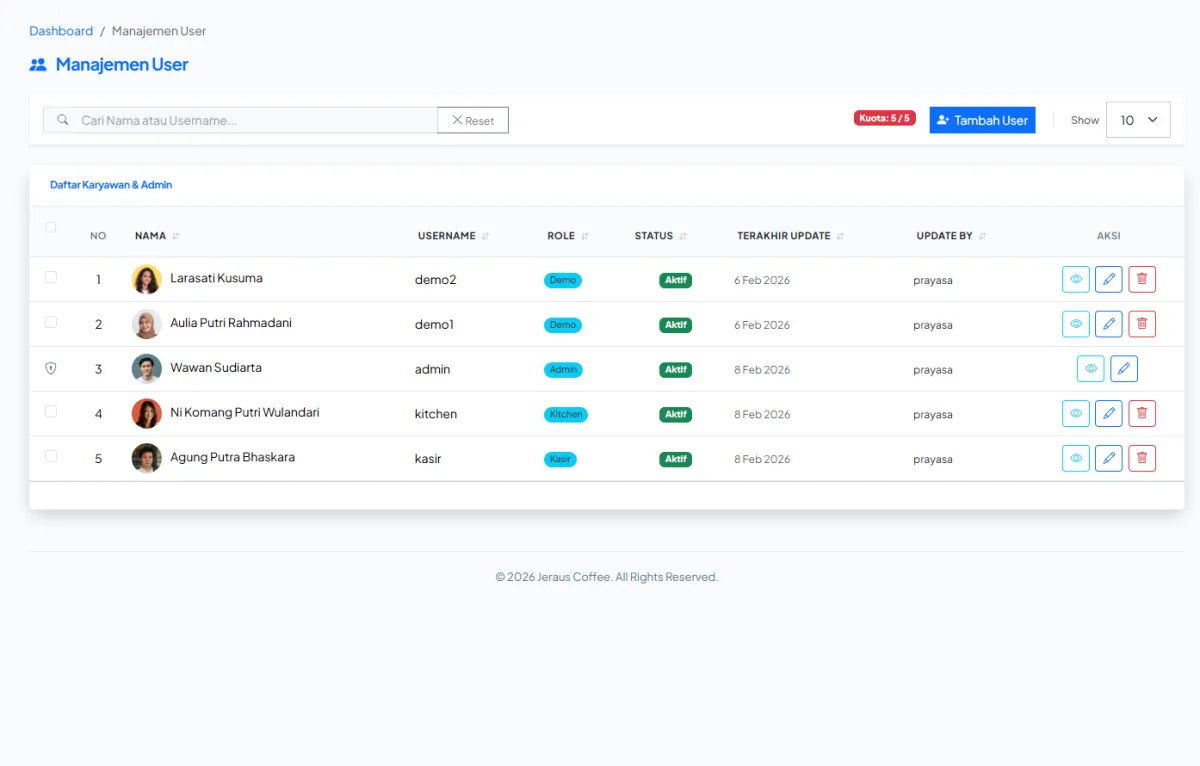Open the Daftar Karyawan & Admin tab

pos(111,185)
